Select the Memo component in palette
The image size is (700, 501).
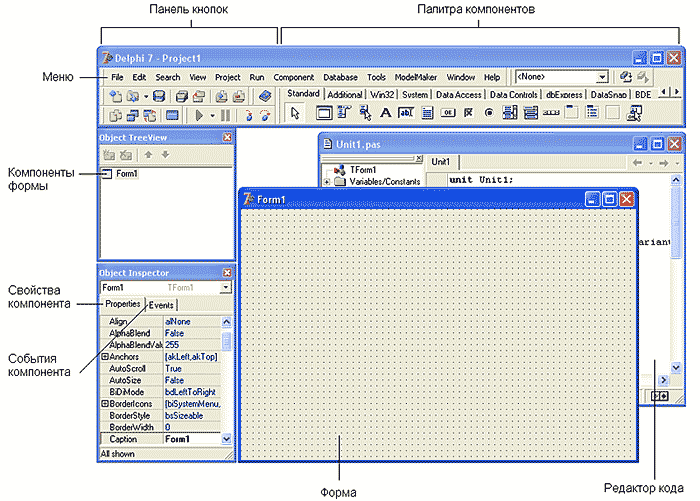coord(427,113)
